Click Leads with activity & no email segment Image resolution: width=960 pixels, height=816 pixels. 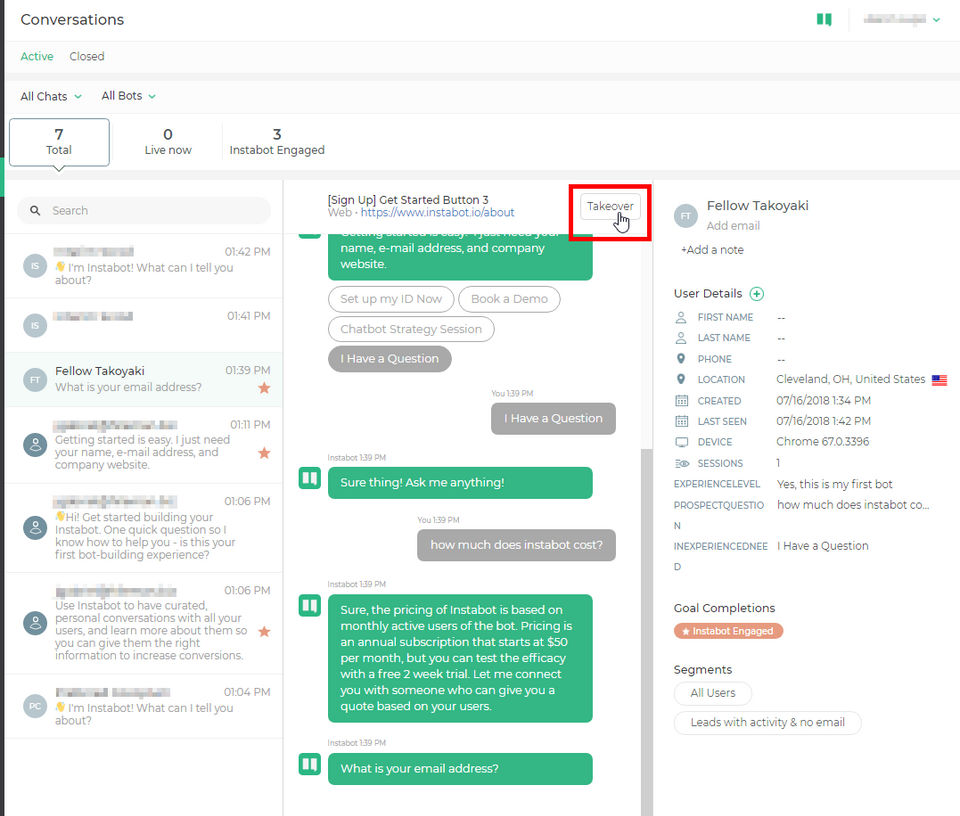767,722
